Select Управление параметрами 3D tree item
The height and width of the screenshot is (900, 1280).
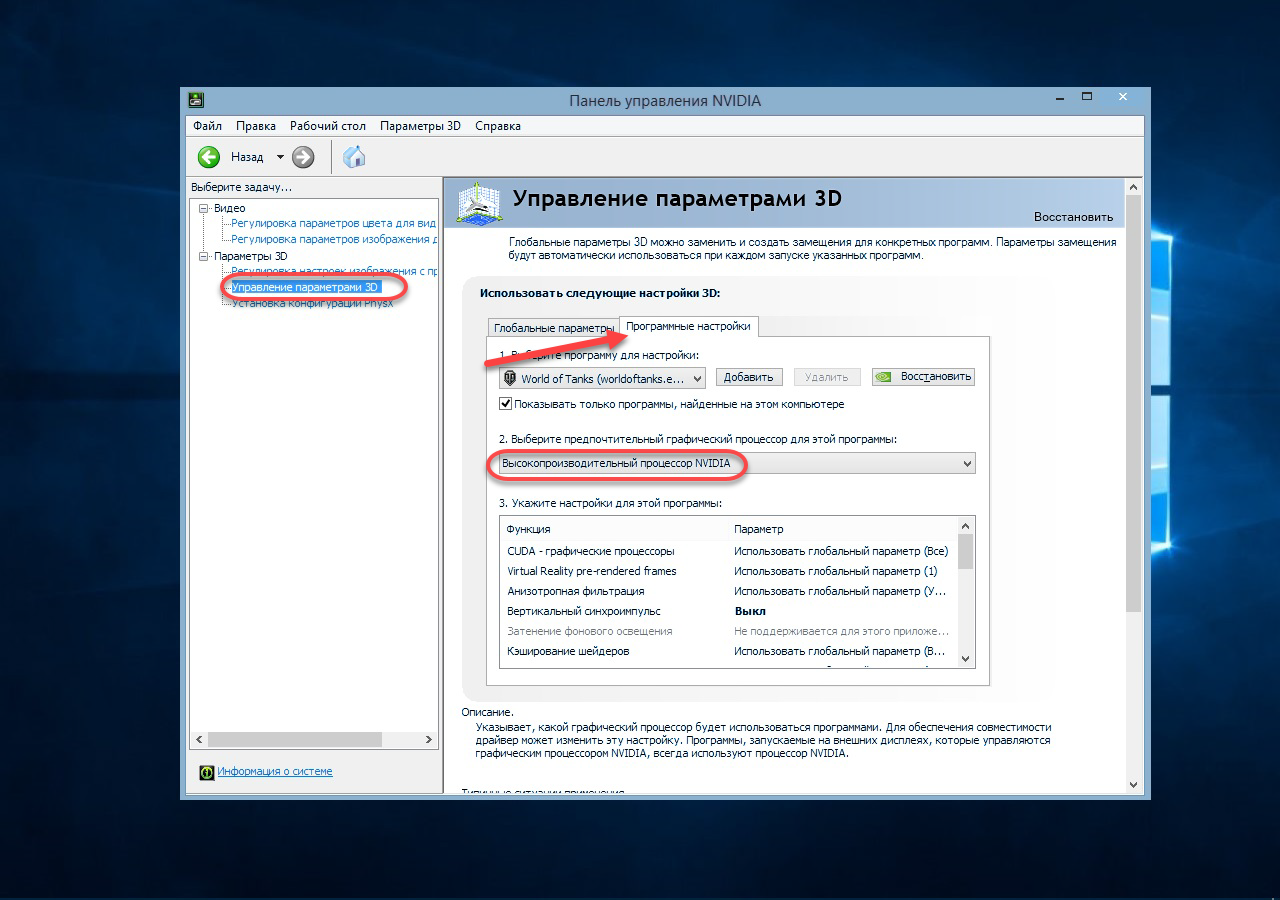pyautogui.click(x=304, y=287)
